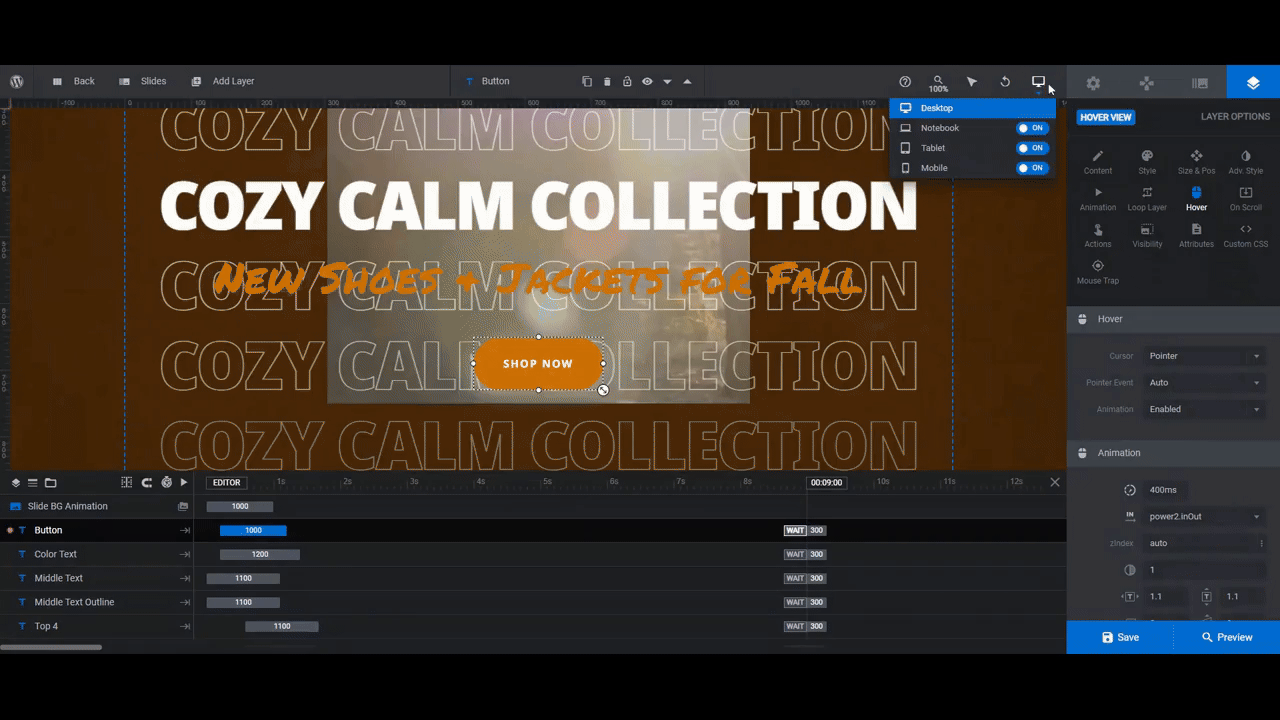
Task: Activate the selection pointer tool
Action: [971, 81]
